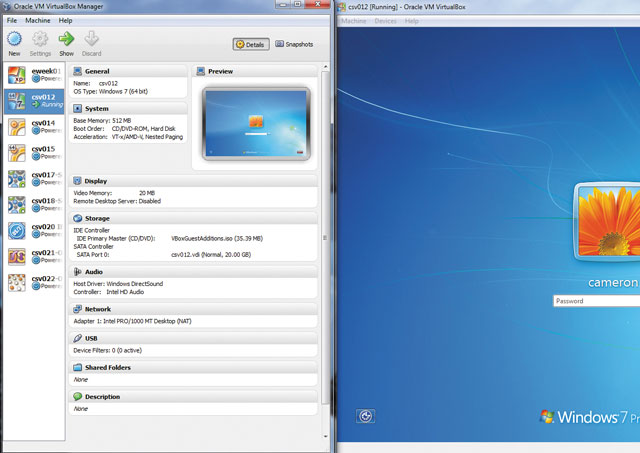Open the Machine menu in Manager
The width and height of the screenshot is (640, 453).
click(38, 20)
